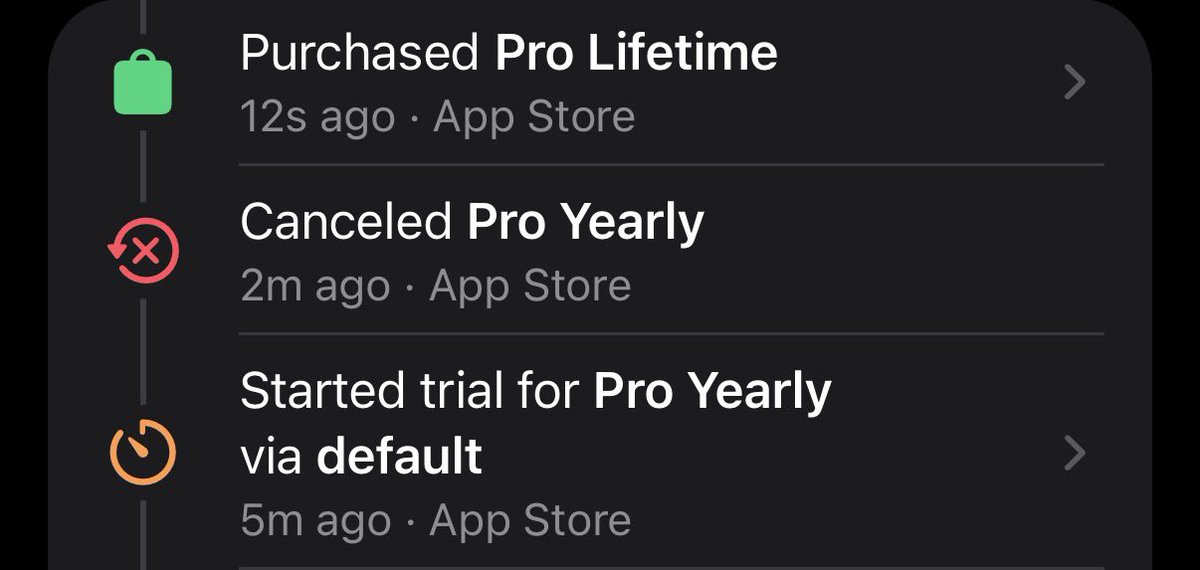
Task: Tap the red canceled subscription icon
Action: (142, 250)
